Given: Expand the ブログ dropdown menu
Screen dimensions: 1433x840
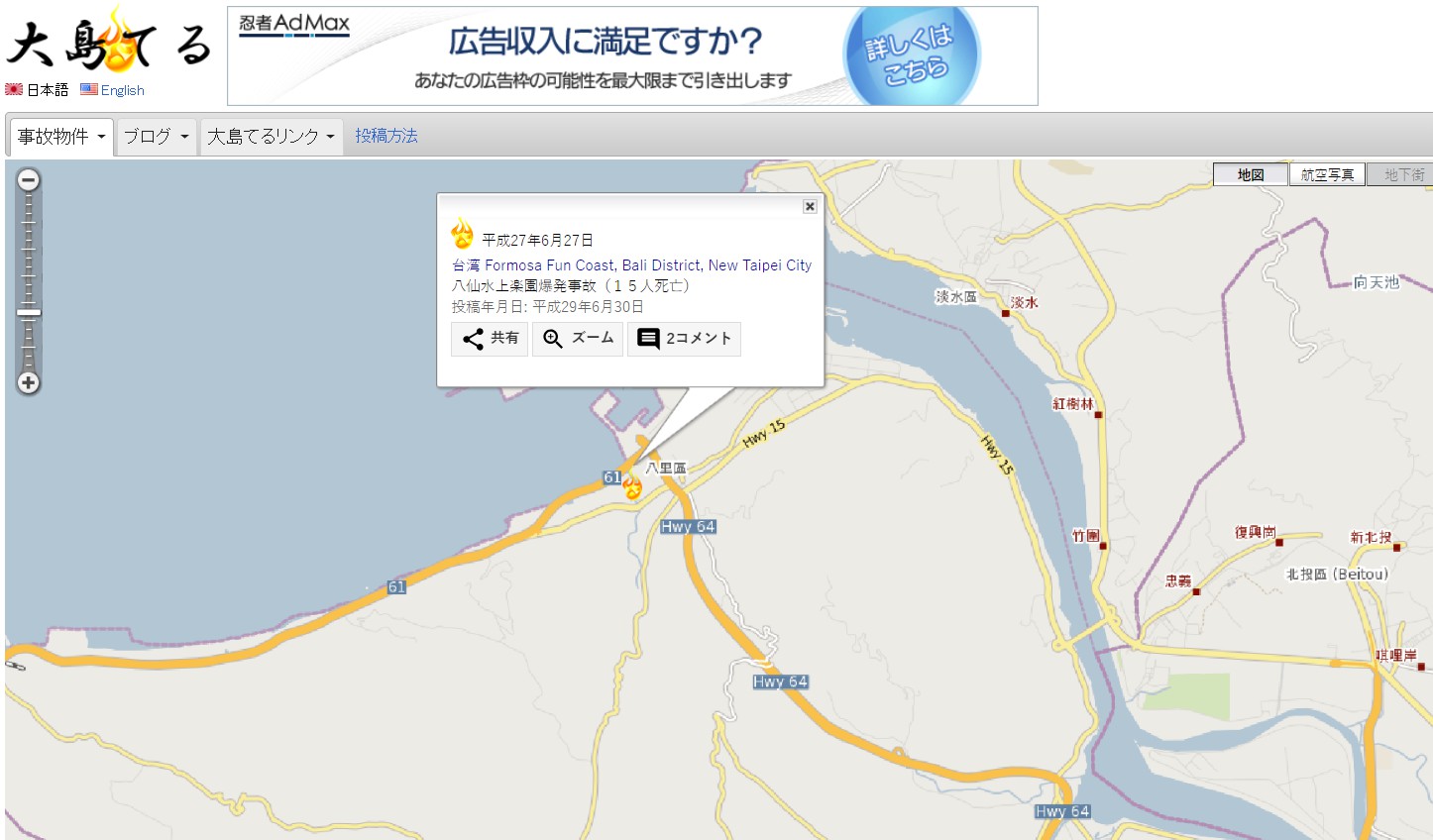Looking at the screenshot, I should (x=157, y=137).
